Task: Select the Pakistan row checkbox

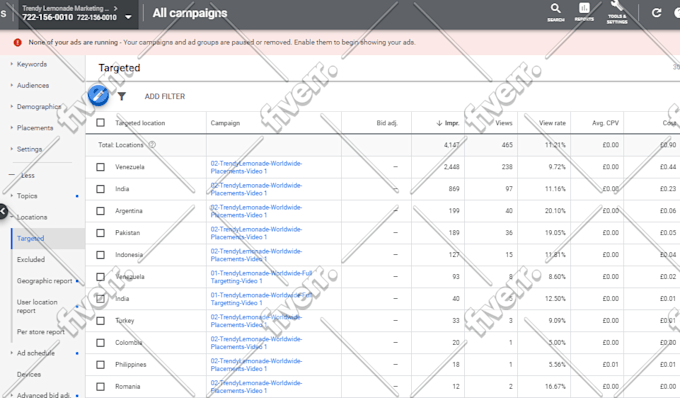Action: 101,233
